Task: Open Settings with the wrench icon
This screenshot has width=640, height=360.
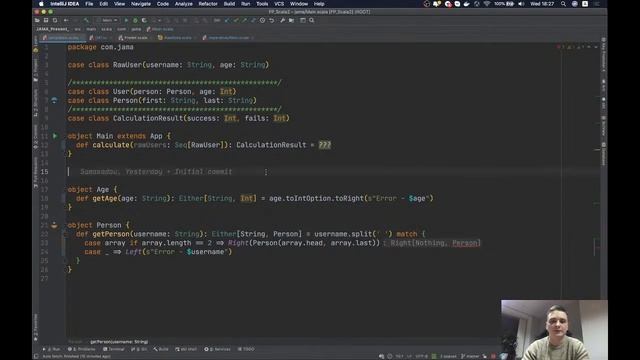Action: (x=282, y=20)
